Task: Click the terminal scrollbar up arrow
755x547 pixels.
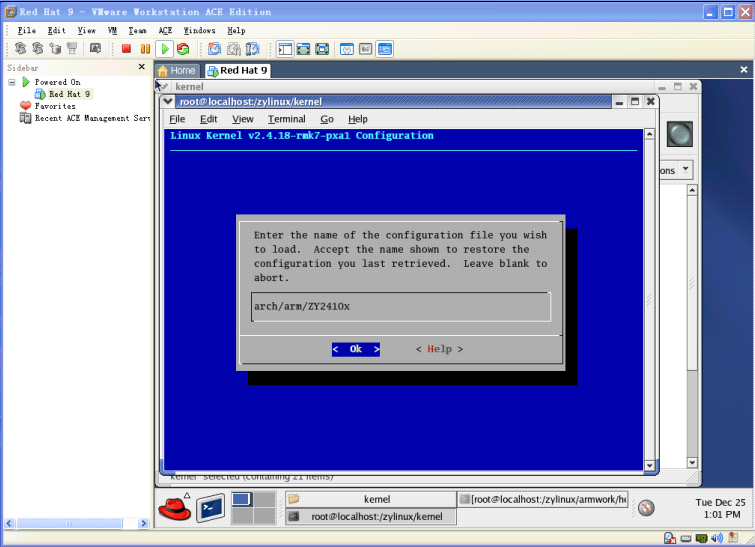Action: [649, 136]
